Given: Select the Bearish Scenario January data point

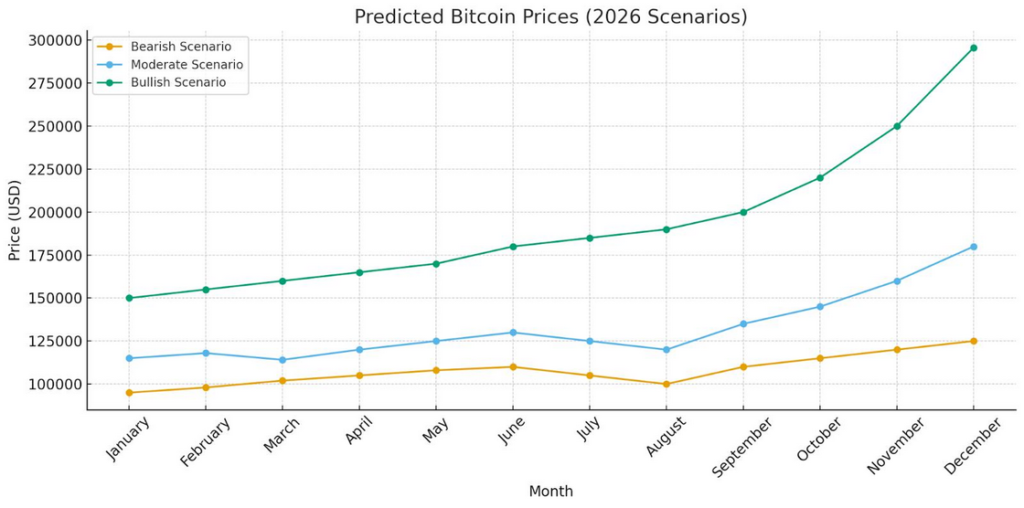Looking at the screenshot, I should pos(129,393).
